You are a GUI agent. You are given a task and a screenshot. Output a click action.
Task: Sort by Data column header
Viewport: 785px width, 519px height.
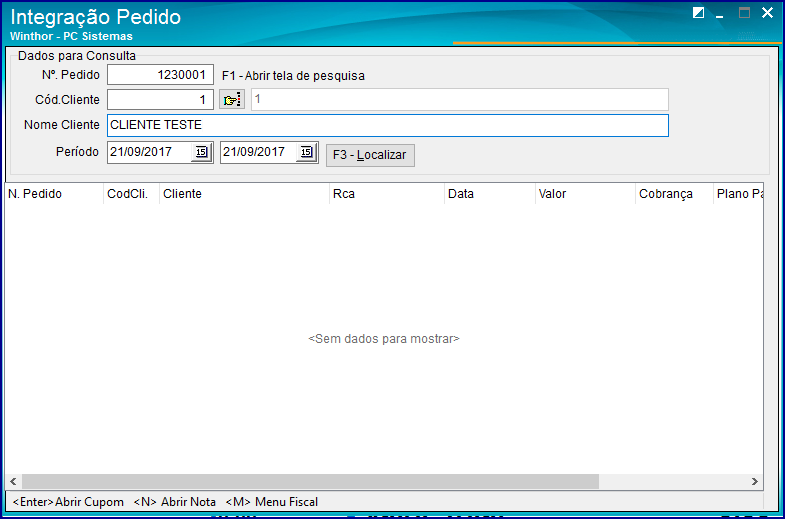click(490, 194)
